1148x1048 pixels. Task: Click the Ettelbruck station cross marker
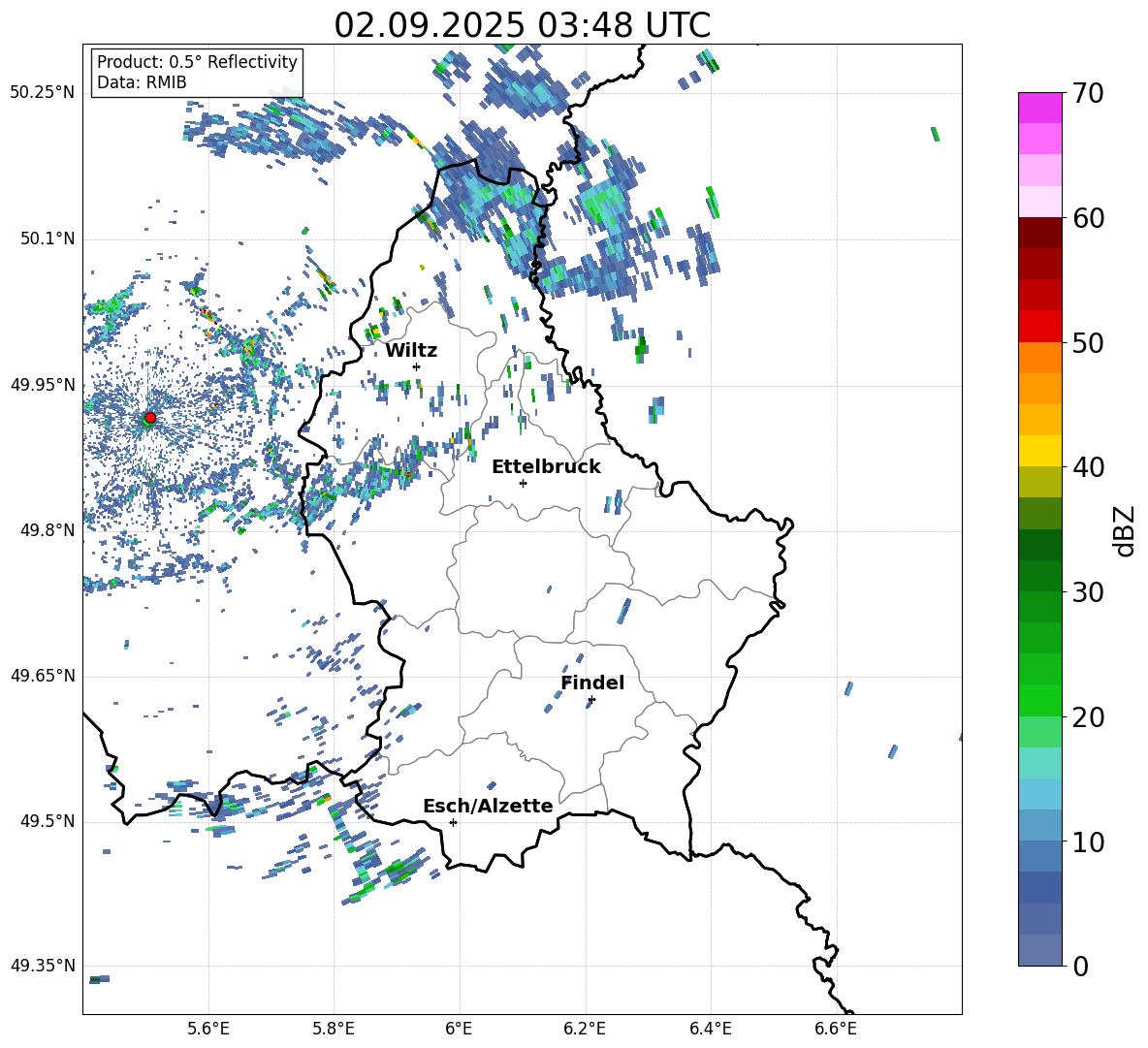(x=523, y=483)
